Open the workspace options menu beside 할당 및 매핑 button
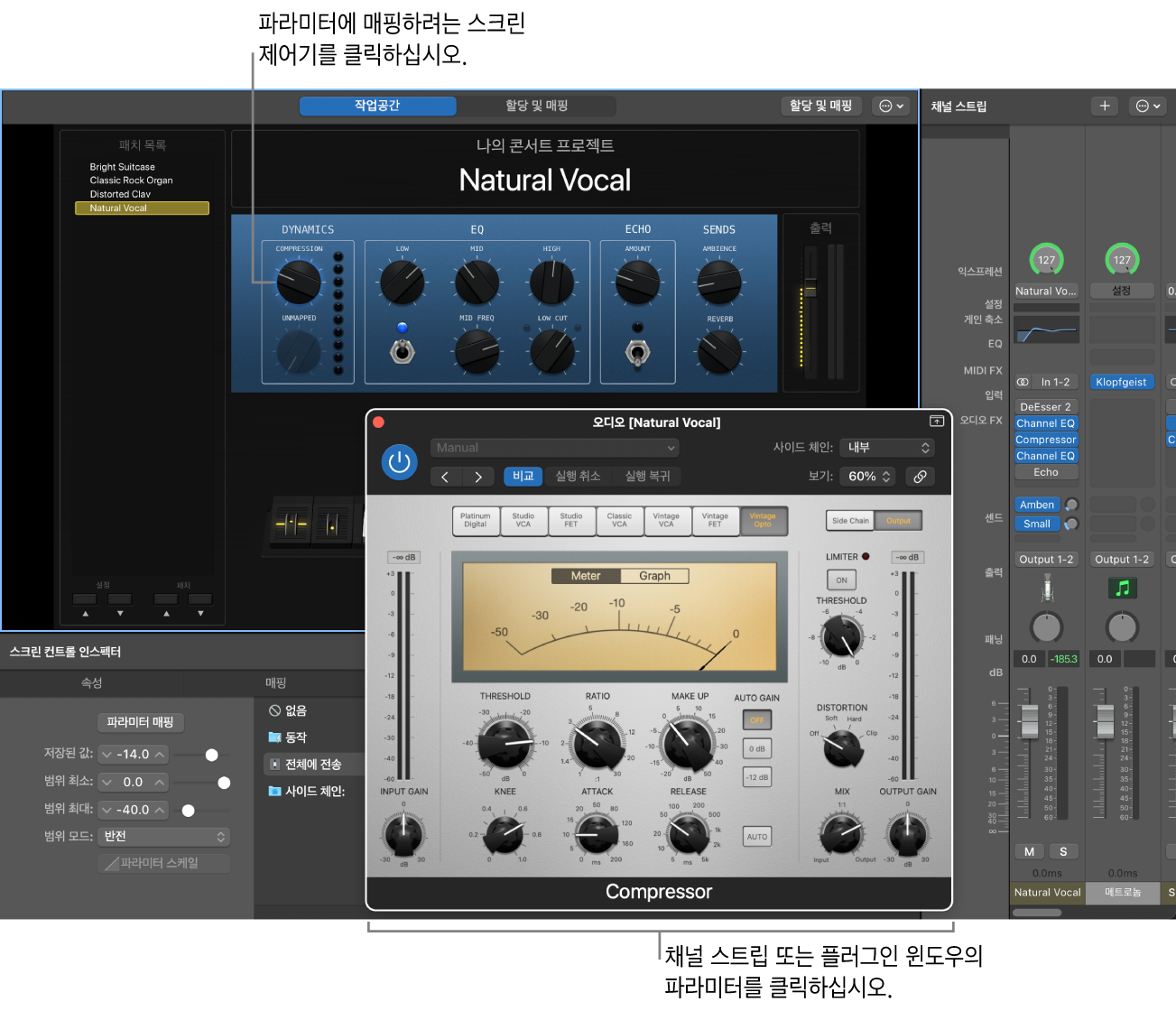 click(892, 106)
